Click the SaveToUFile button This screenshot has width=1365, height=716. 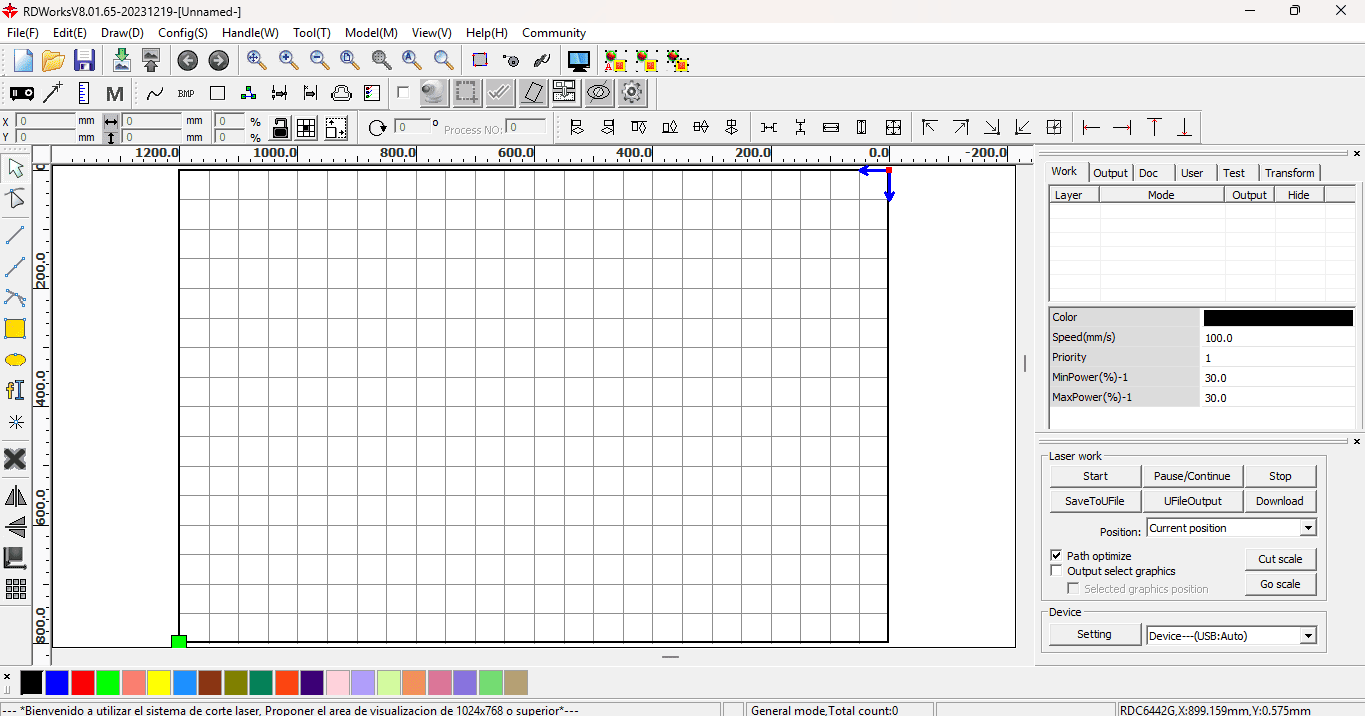tap(1095, 501)
